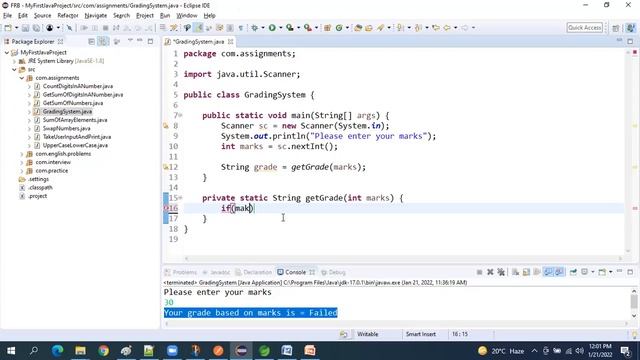Click the New file toolbar icon
The width and height of the screenshot is (640, 360).
click(x=8, y=28)
